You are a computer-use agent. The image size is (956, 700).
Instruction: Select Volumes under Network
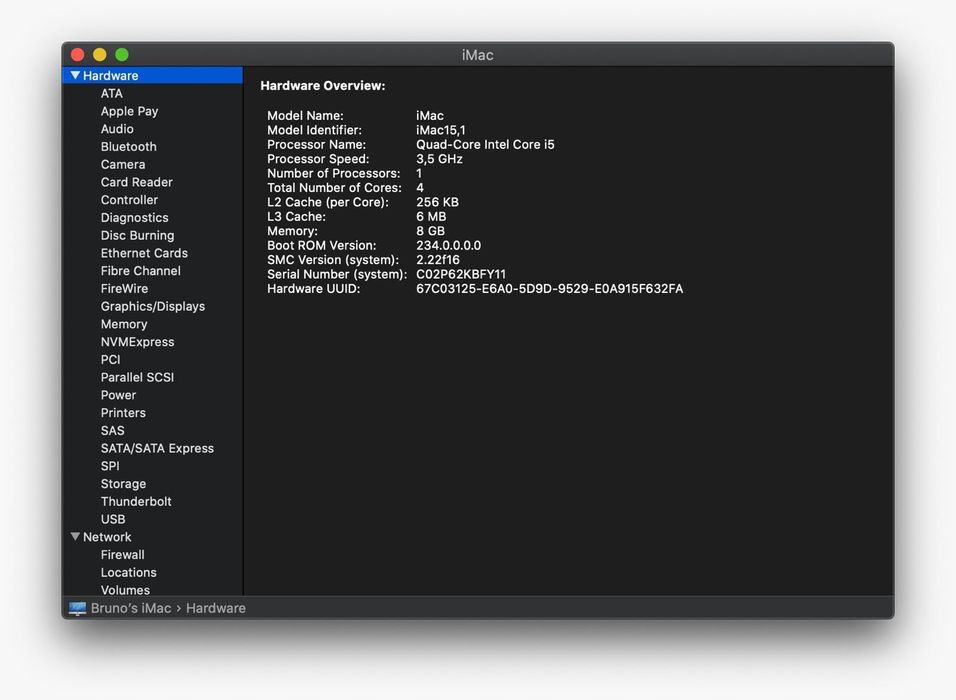tap(126, 590)
